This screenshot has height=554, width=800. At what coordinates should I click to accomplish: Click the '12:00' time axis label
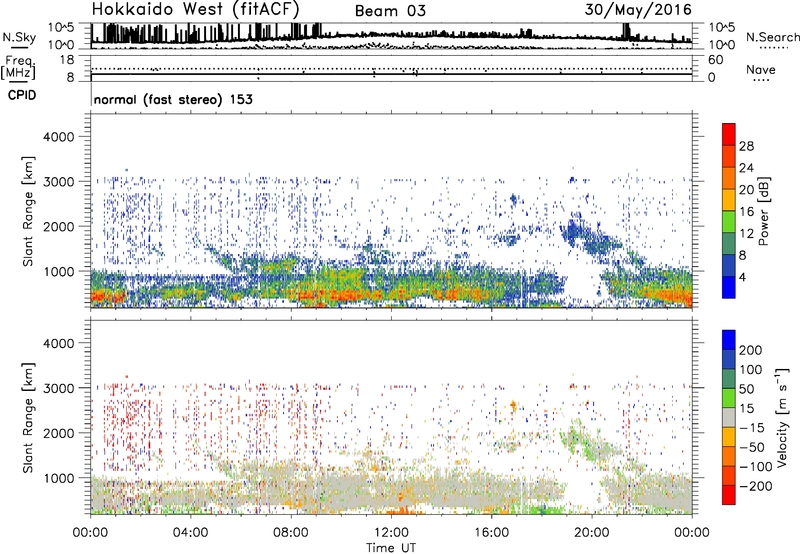[x=391, y=533]
